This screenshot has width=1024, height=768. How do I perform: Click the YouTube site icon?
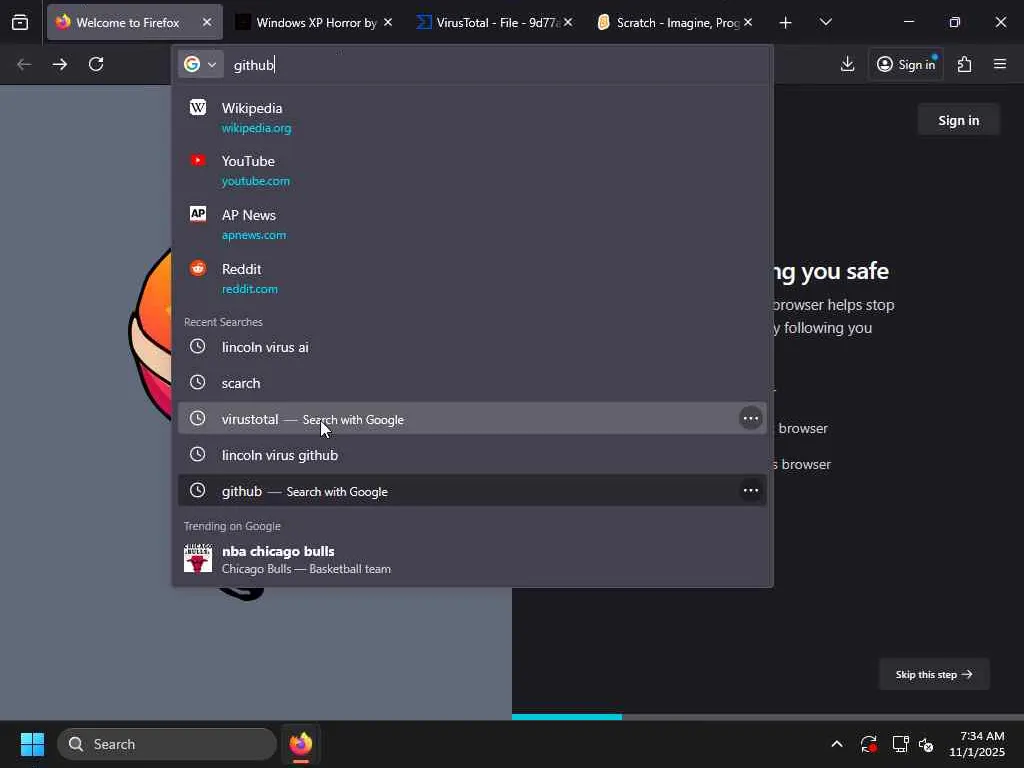point(198,161)
